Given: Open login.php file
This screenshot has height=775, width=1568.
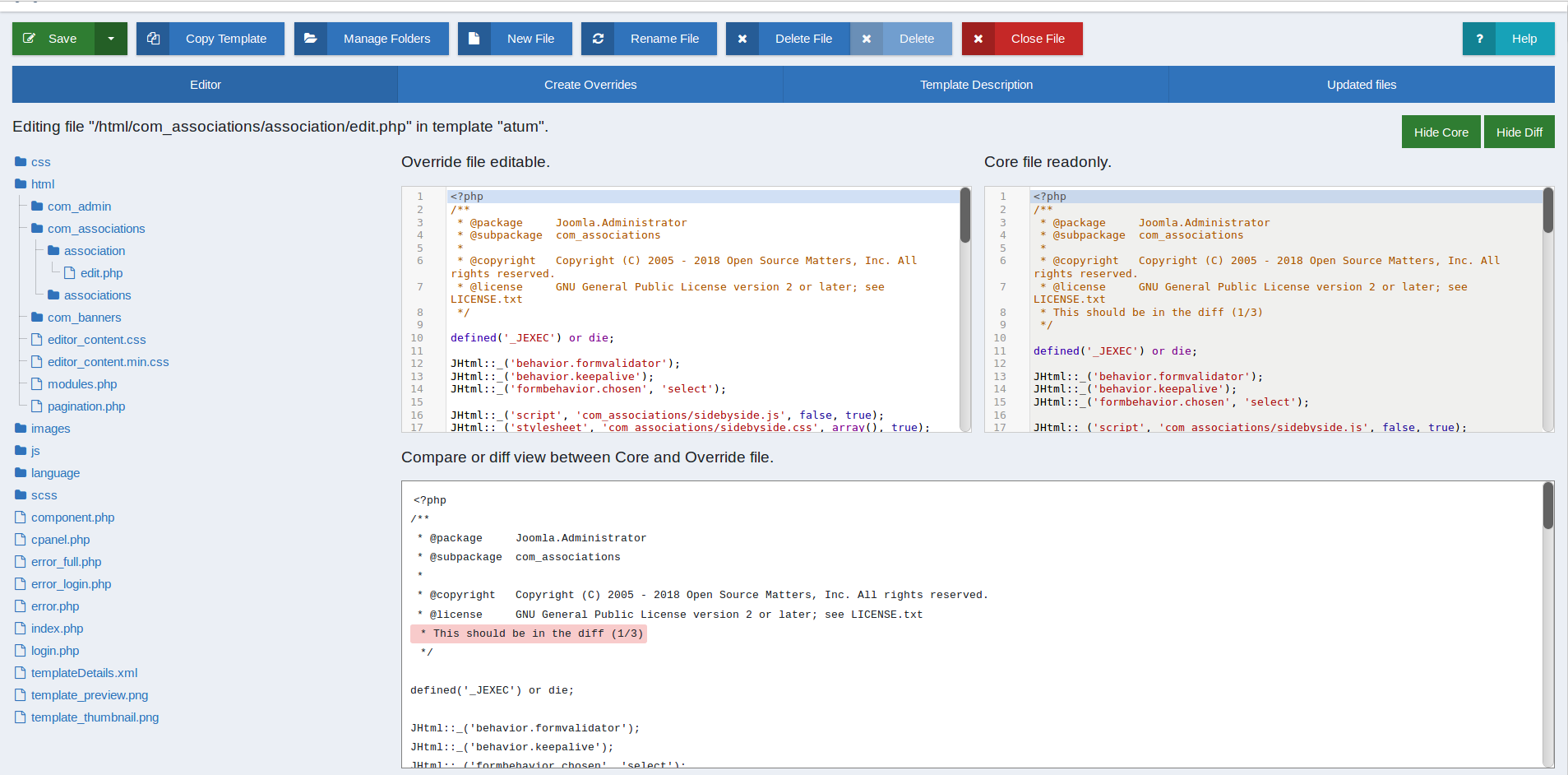Looking at the screenshot, I should [48, 651].
